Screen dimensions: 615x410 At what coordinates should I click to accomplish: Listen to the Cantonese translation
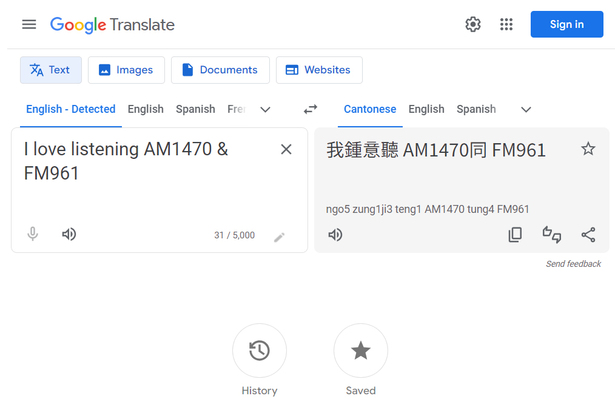pyautogui.click(x=335, y=235)
